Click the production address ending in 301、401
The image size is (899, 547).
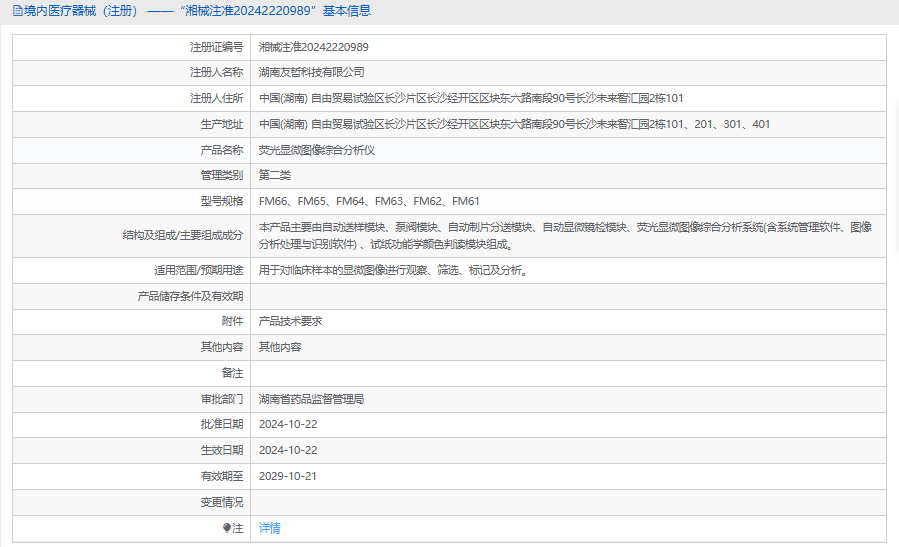click(x=514, y=124)
